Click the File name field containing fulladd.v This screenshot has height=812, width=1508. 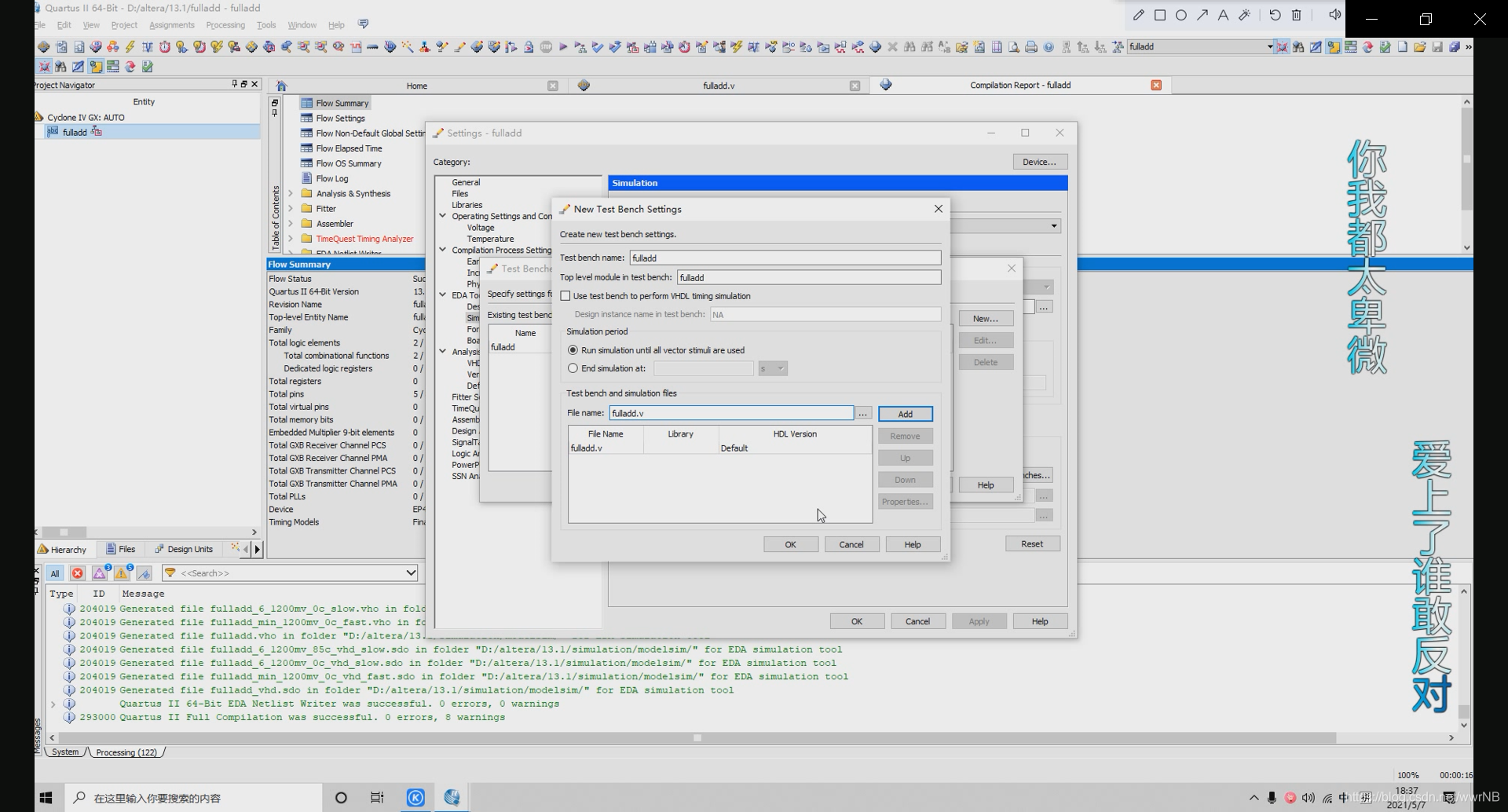[x=731, y=413]
